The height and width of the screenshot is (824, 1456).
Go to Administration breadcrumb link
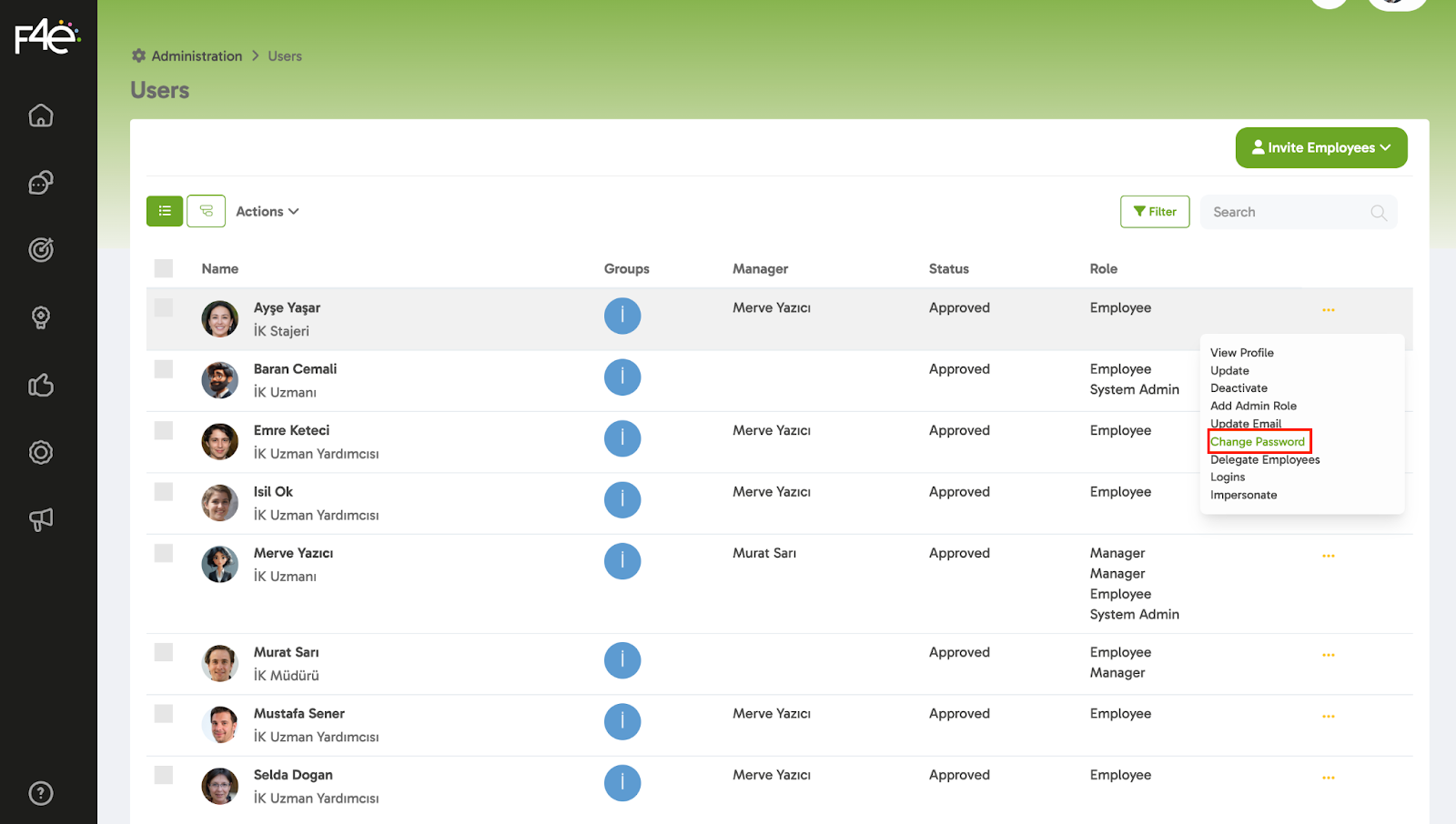(x=197, y=56)
